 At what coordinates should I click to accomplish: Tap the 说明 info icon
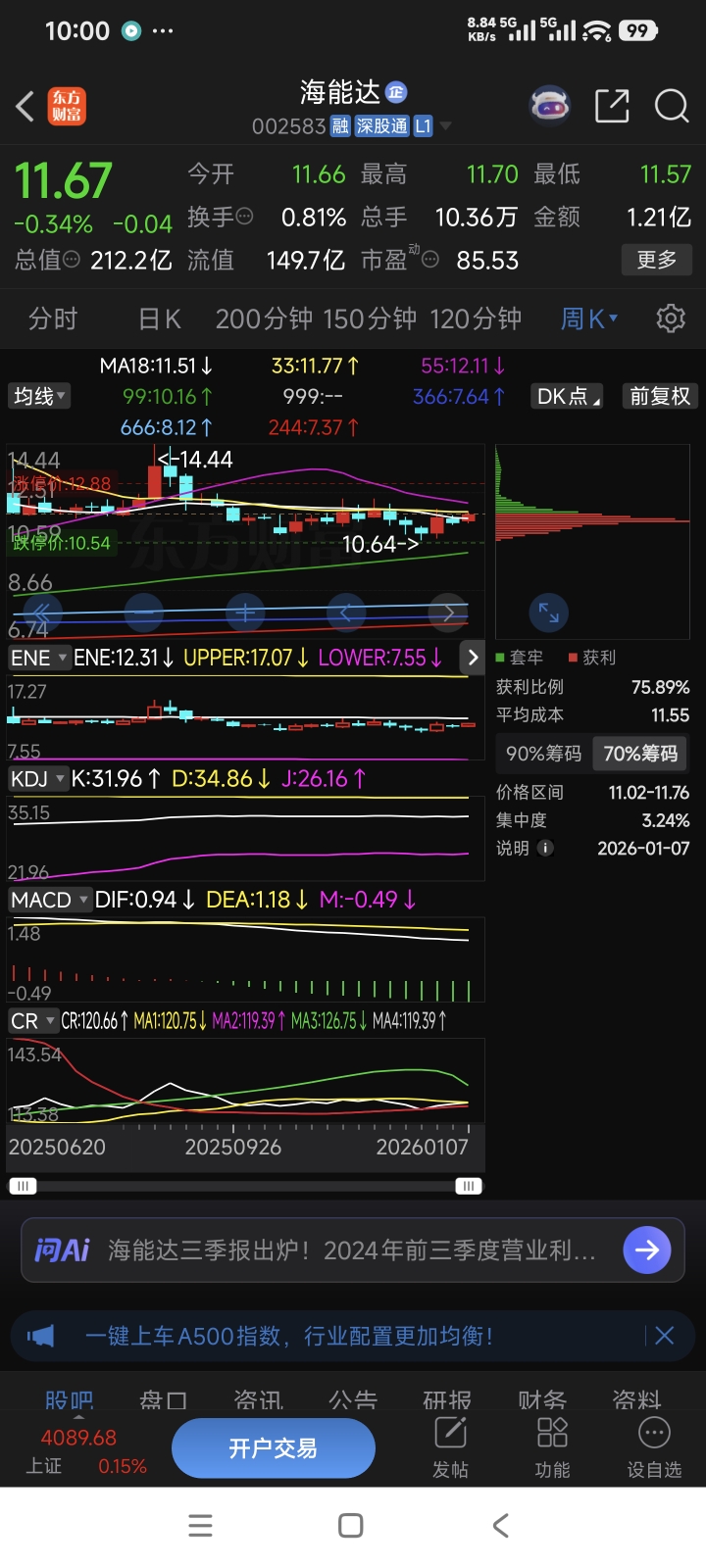click(546, 848)
